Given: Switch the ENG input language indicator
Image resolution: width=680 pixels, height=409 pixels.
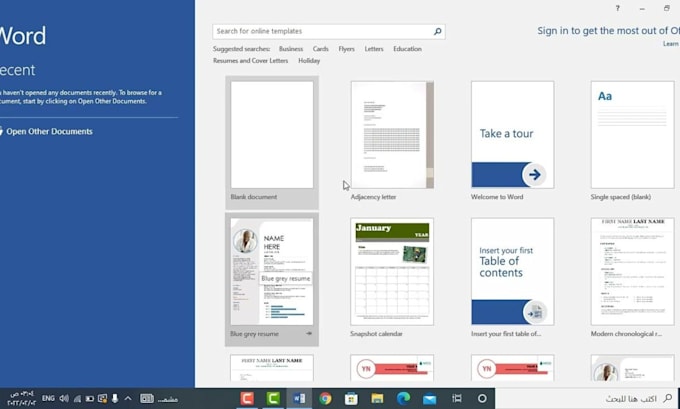Looking at the screenshot, I should coord(48,398).
